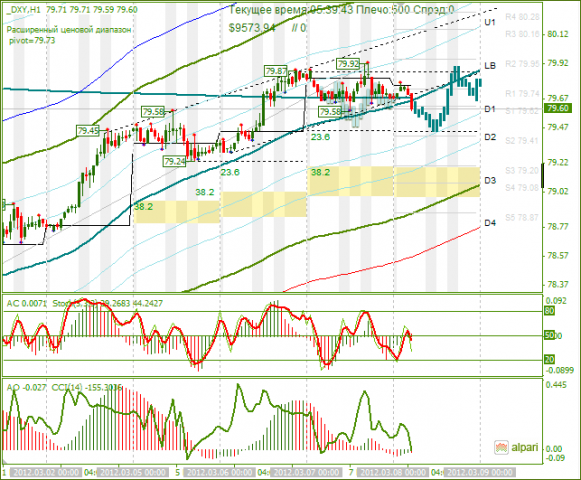Click the _DXY,H1 chart title
The height and width of the screenshot is (480, 581).
24,10
